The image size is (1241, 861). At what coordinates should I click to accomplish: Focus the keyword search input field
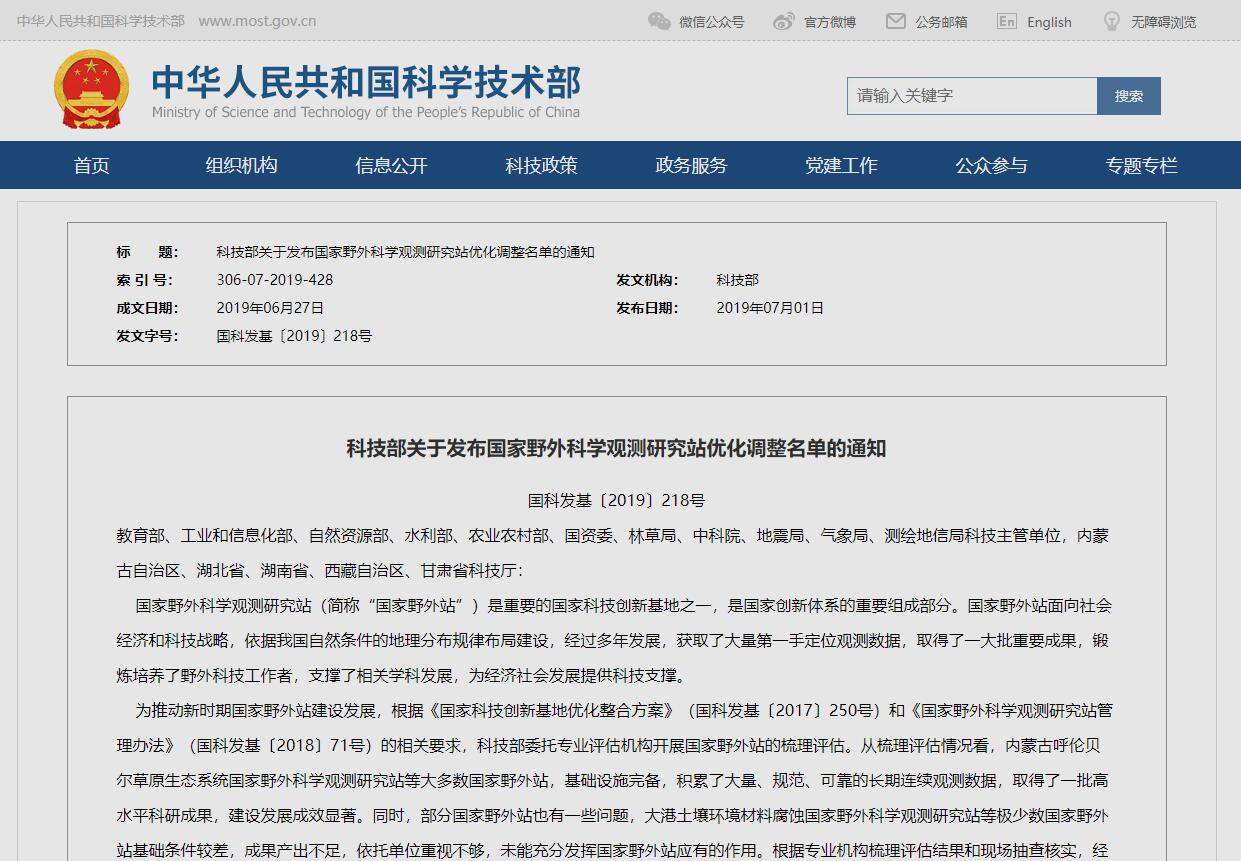pyautogui.click(x=971, y=96)
